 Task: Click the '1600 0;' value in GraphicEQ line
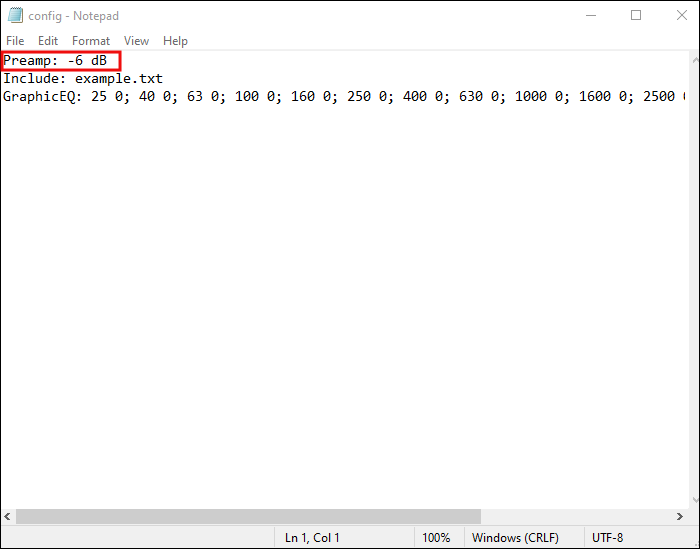click(606, 96)
